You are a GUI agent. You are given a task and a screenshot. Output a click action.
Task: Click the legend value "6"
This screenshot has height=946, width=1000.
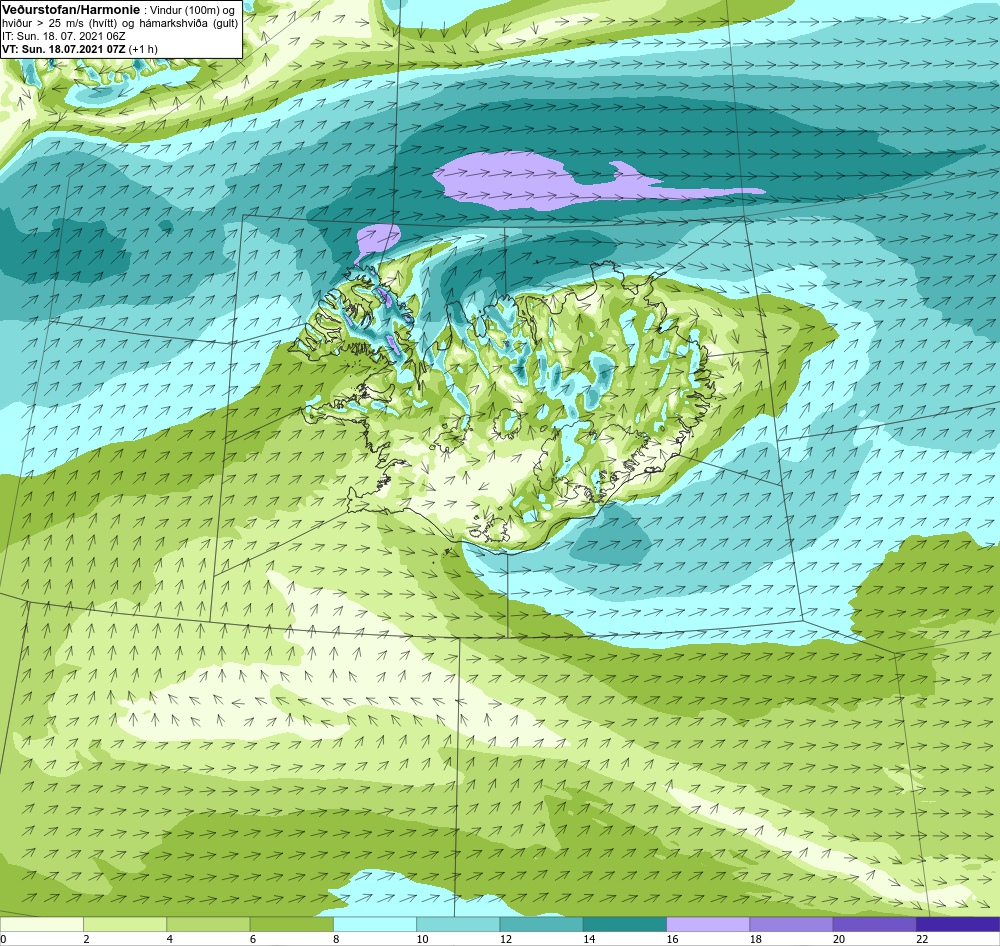pos(253,939)
